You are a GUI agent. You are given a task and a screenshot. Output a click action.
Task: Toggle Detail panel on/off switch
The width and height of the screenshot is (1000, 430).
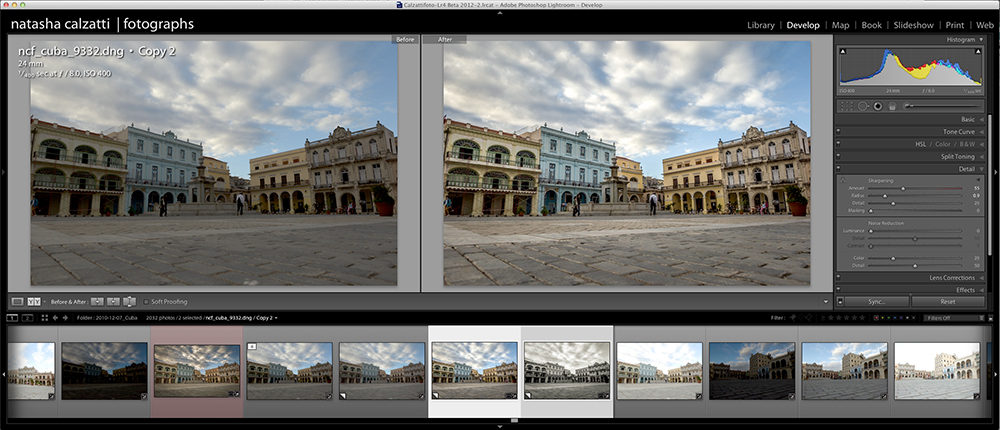pyautogui.click(x=838, y=168)
